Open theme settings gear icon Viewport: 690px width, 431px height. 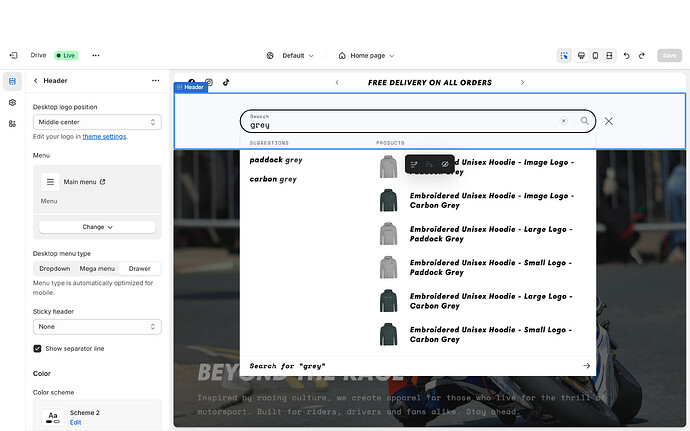[12, 102]
